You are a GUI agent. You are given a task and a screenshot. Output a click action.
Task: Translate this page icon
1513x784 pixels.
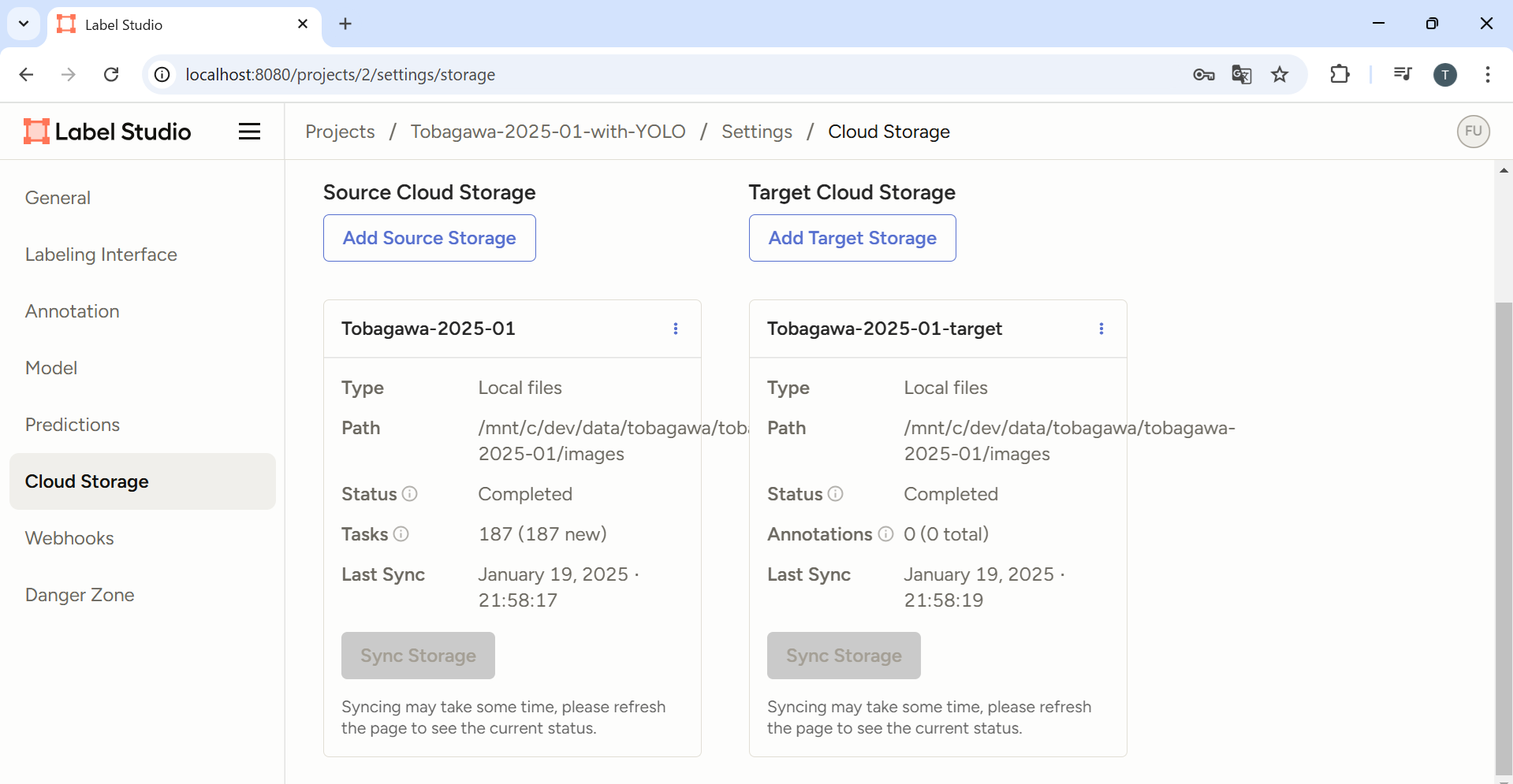1242,75
